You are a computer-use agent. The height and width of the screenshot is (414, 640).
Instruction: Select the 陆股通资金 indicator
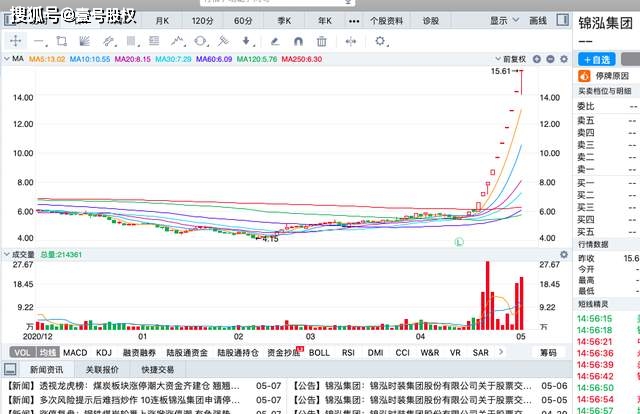(187, 353)
